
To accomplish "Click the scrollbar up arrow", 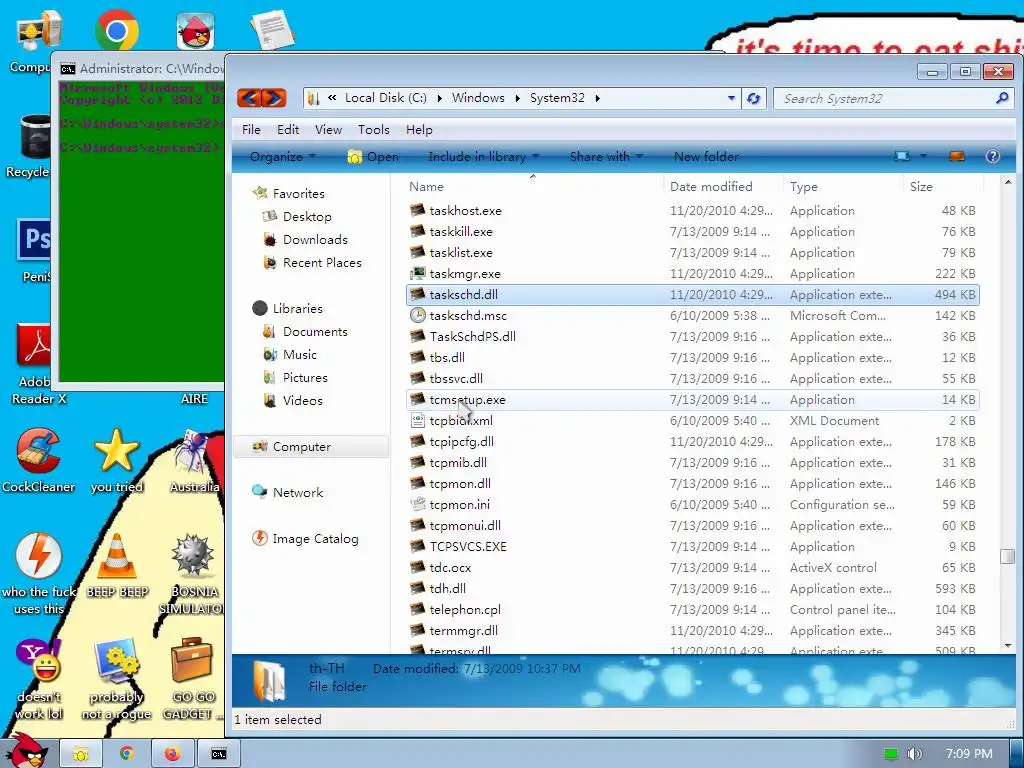I will pos(1007,182).
